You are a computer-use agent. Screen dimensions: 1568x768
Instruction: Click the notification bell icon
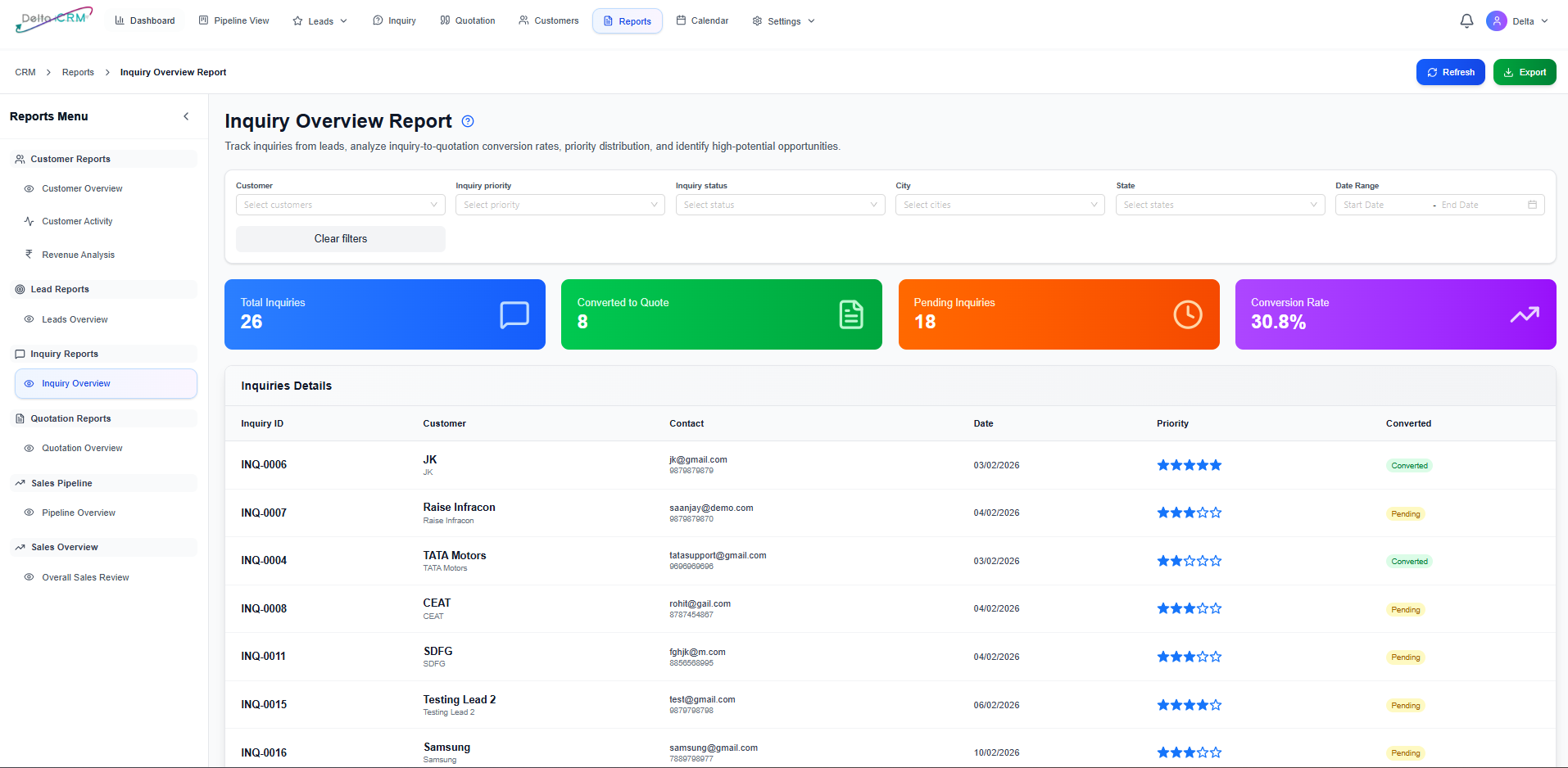pyautogui.click(x=1466, y=21)
